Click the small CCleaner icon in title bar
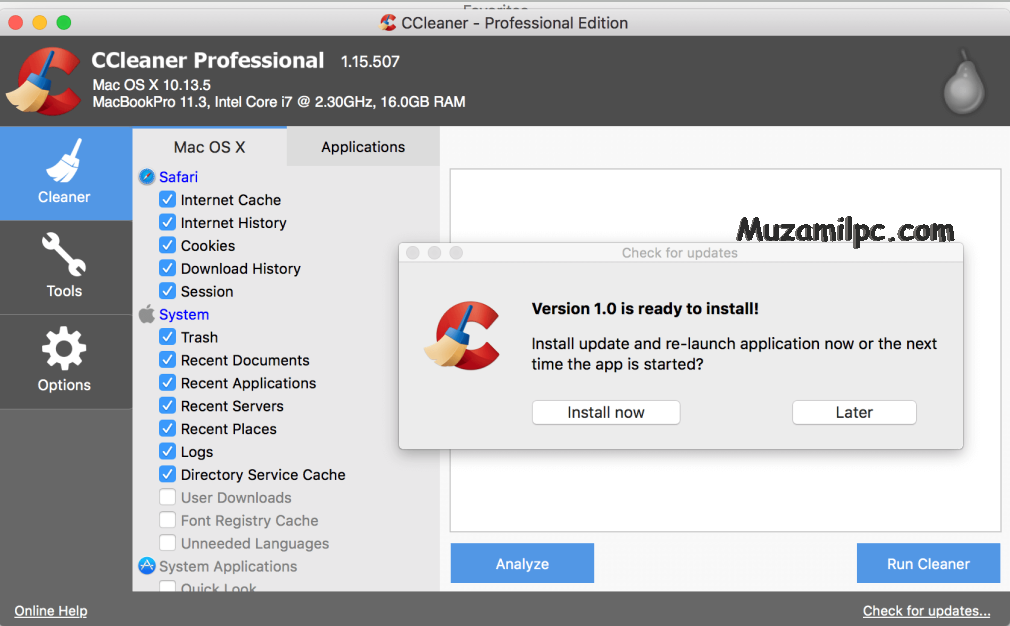 pyautogui.click(x=388, y=23)
